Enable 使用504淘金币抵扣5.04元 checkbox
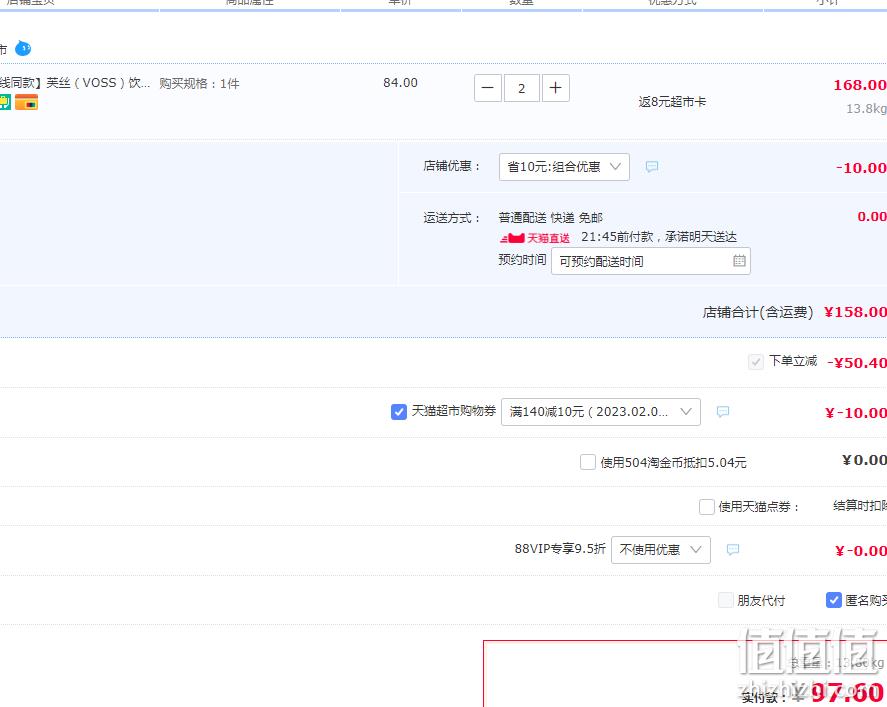The image size is (887, 707). click(x=588, y=462)
